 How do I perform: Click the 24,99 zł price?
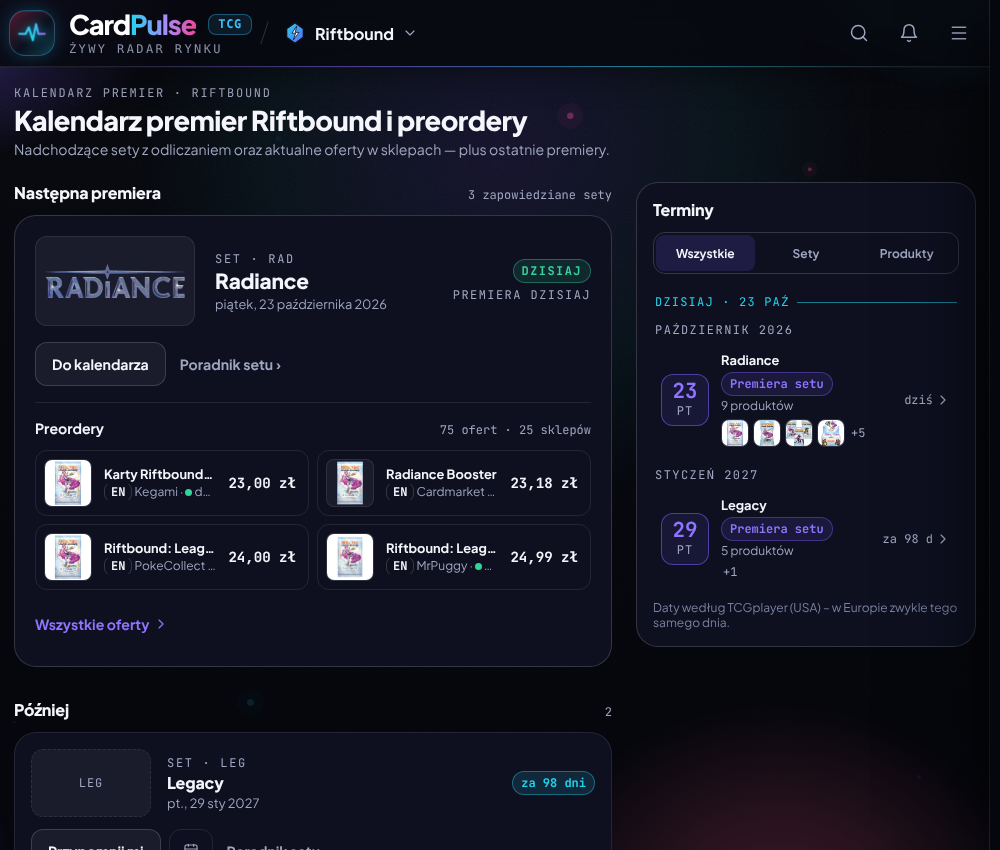tap(543, 557)
